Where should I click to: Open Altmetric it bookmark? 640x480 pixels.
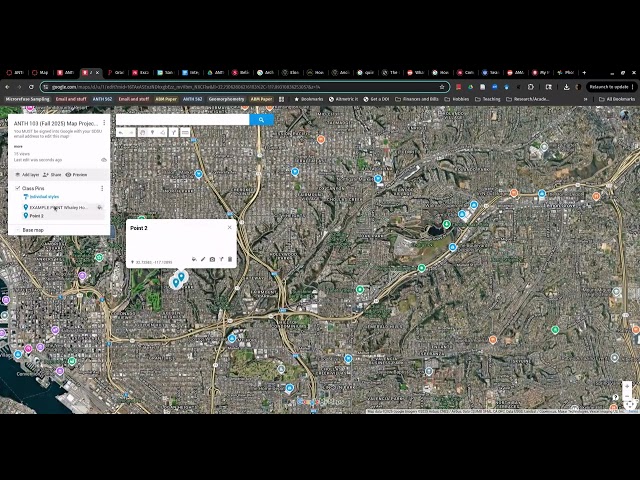343,99
